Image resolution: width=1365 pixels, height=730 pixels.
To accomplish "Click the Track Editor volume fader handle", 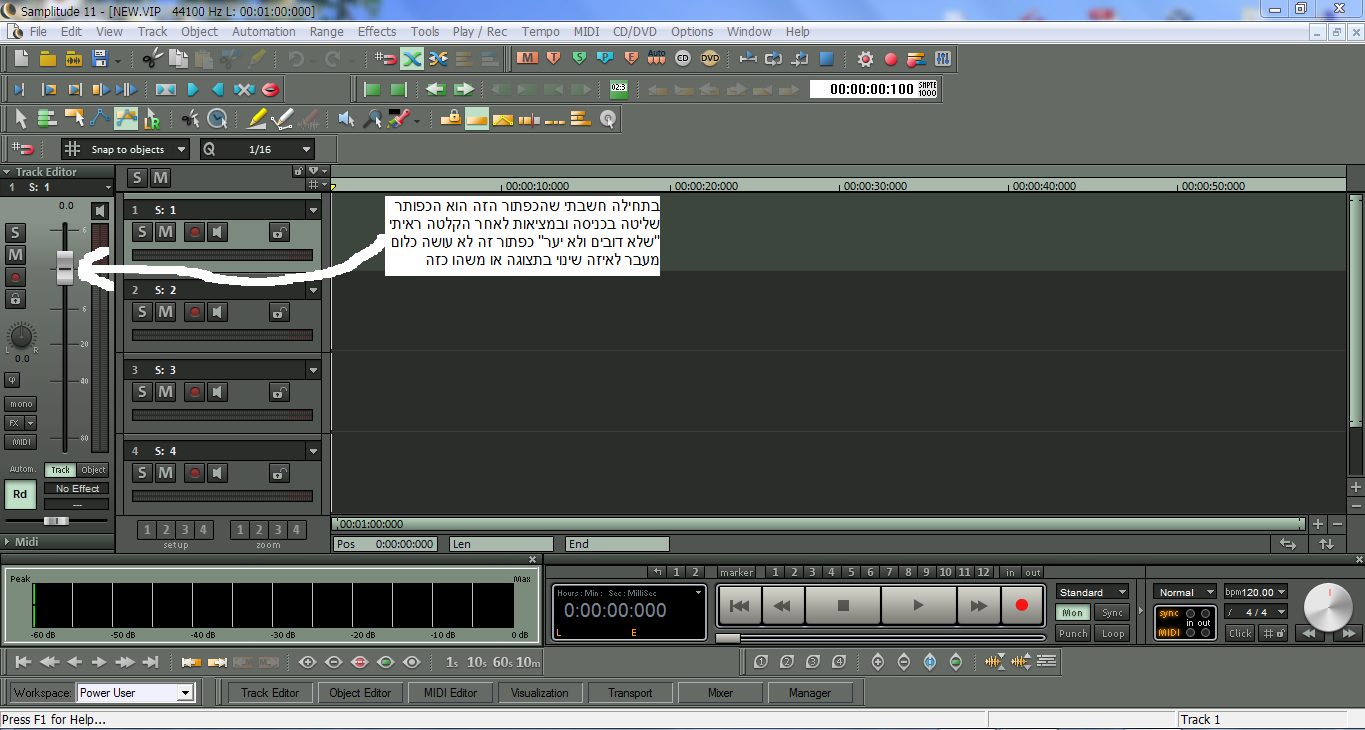I will (65, 268).
